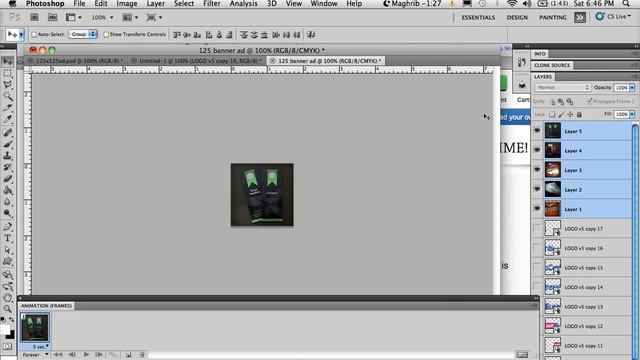Enable Show Transform Controls checkbox

tap(106, 35)
